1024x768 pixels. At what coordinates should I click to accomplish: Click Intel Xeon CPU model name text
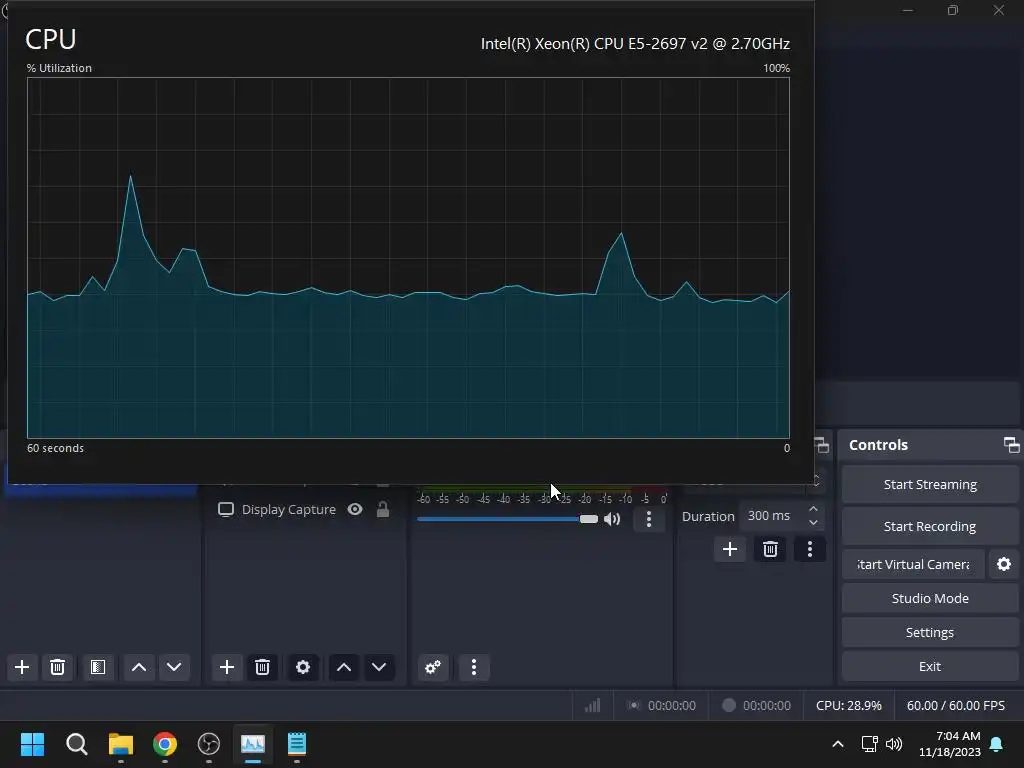635,44
